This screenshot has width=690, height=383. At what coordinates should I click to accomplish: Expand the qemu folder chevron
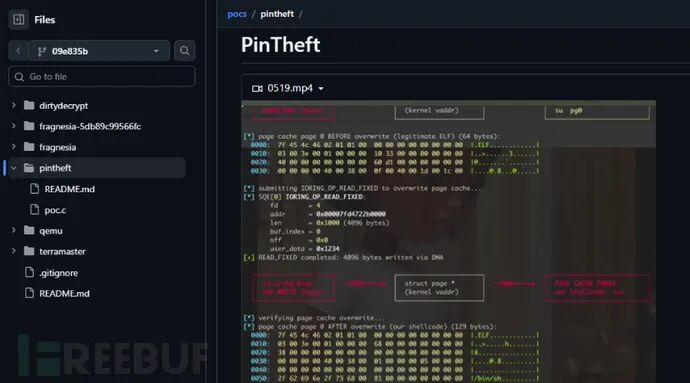[14, 230]
